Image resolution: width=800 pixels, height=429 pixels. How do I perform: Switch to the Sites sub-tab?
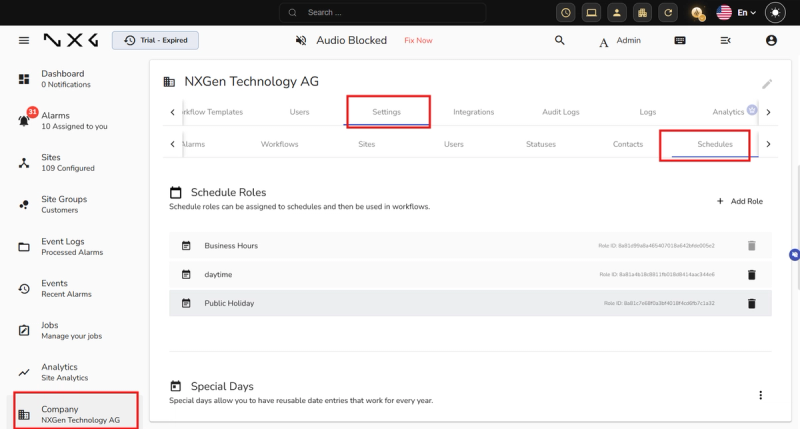click(366, 144)
